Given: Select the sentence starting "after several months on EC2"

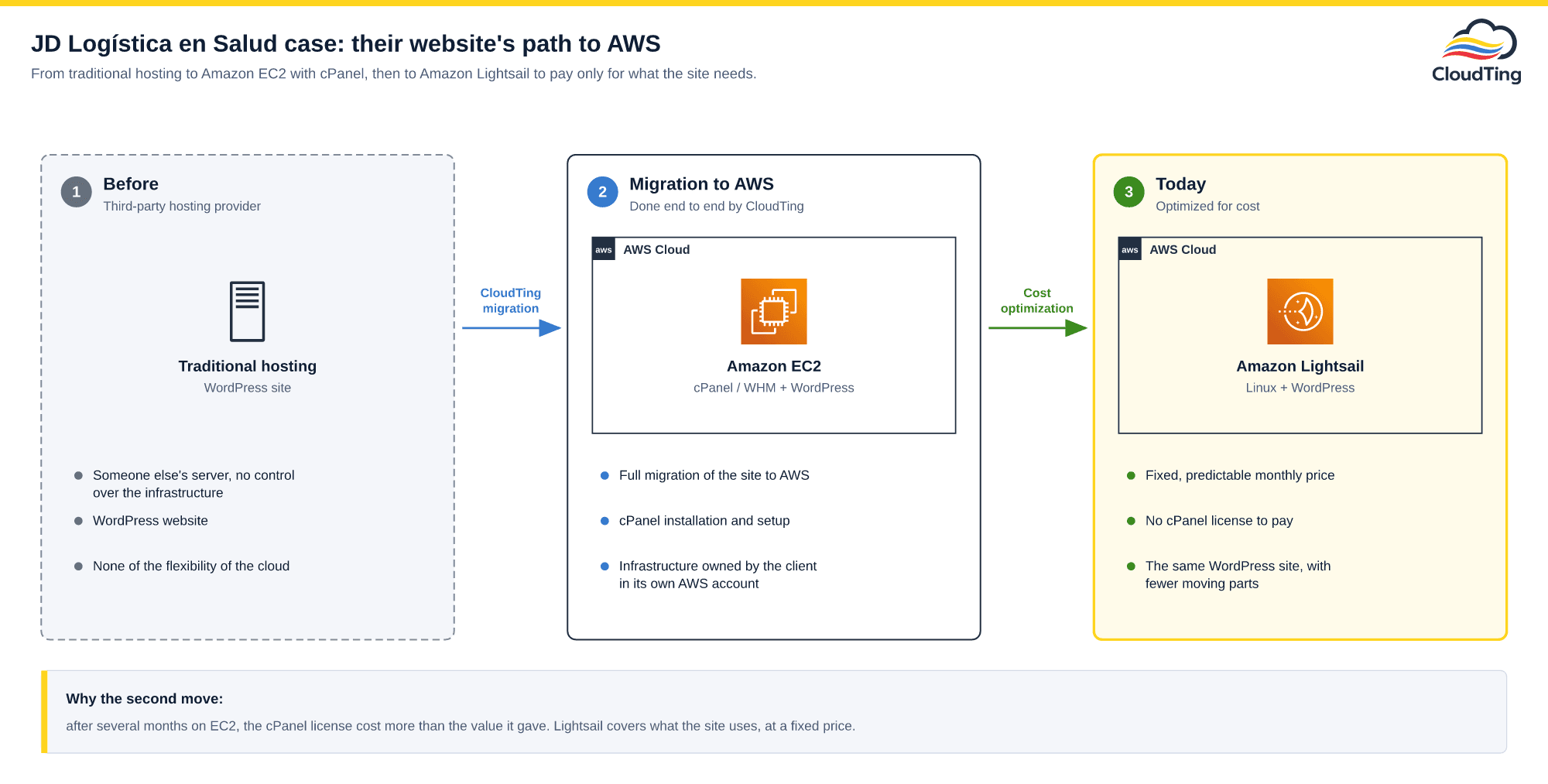Looking at the screenshot, I should [x=461, y=726].
